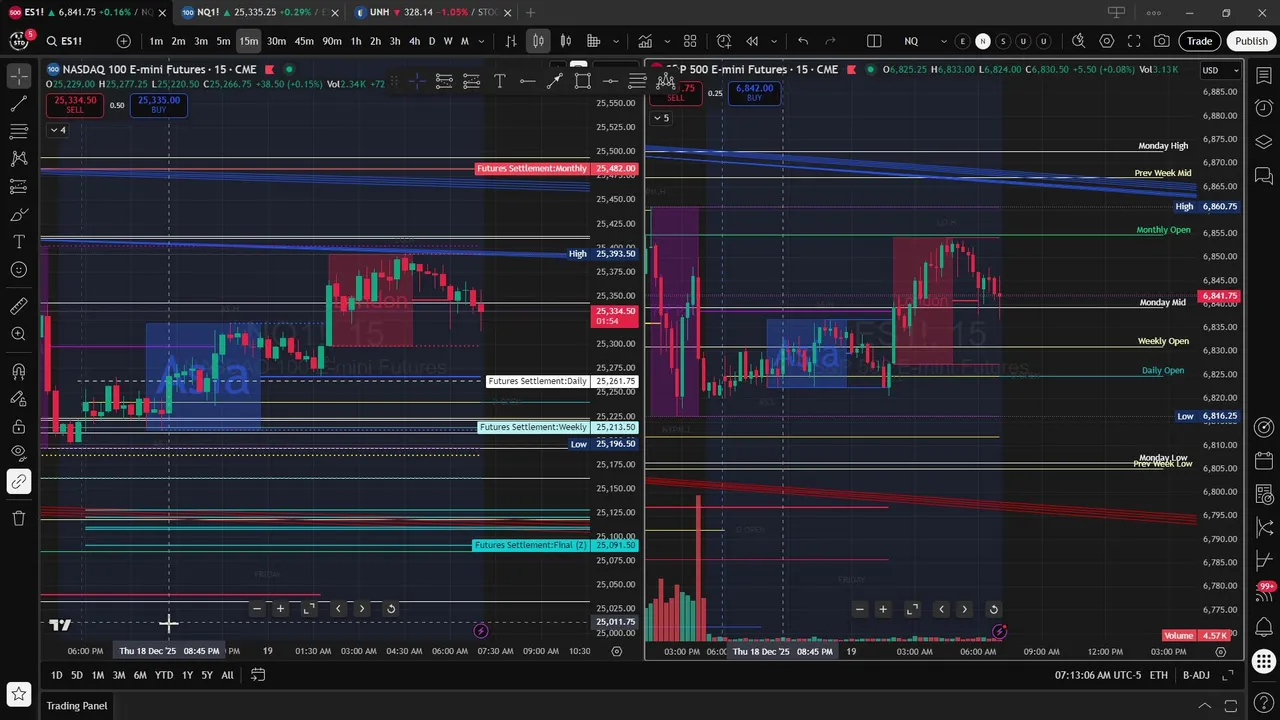Open the watchlist panel in right sidebar
1280x720 pixels.
click(1263, 76)
